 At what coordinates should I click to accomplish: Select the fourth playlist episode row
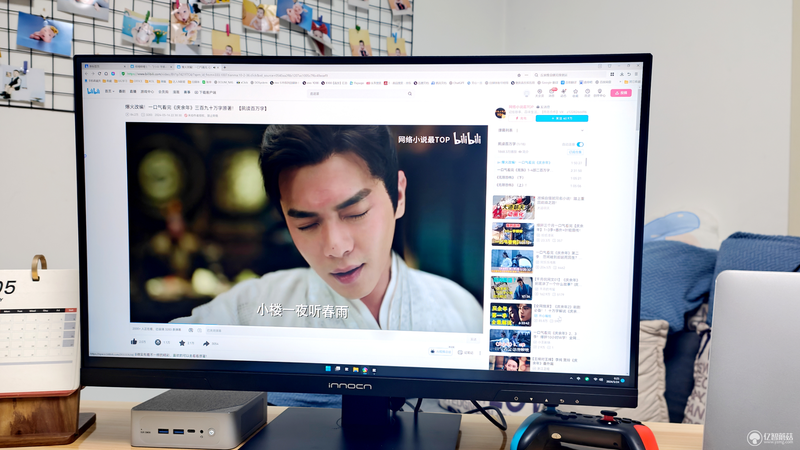(539, 185)
